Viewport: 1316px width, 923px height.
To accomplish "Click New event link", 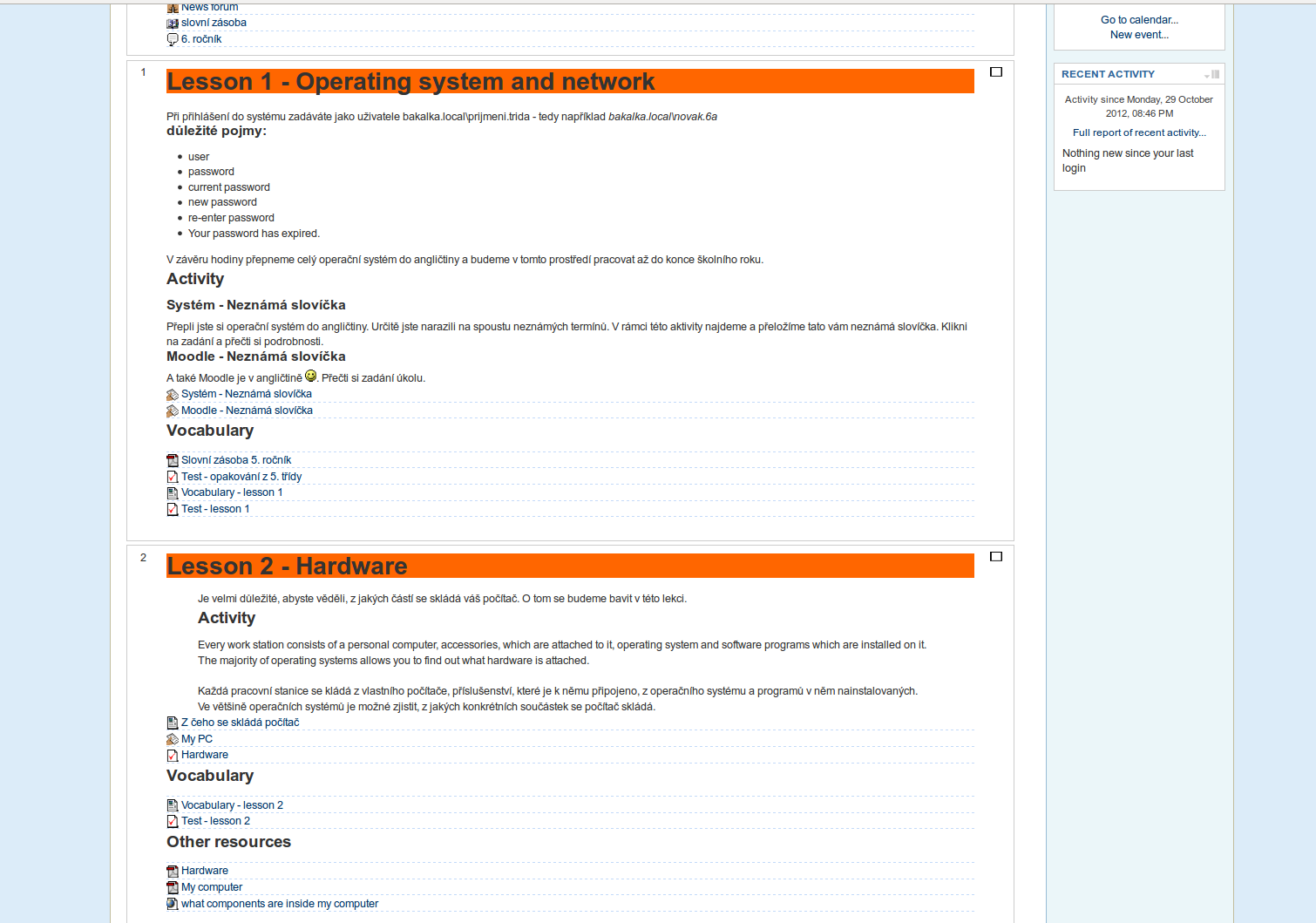I will 1139,36.
